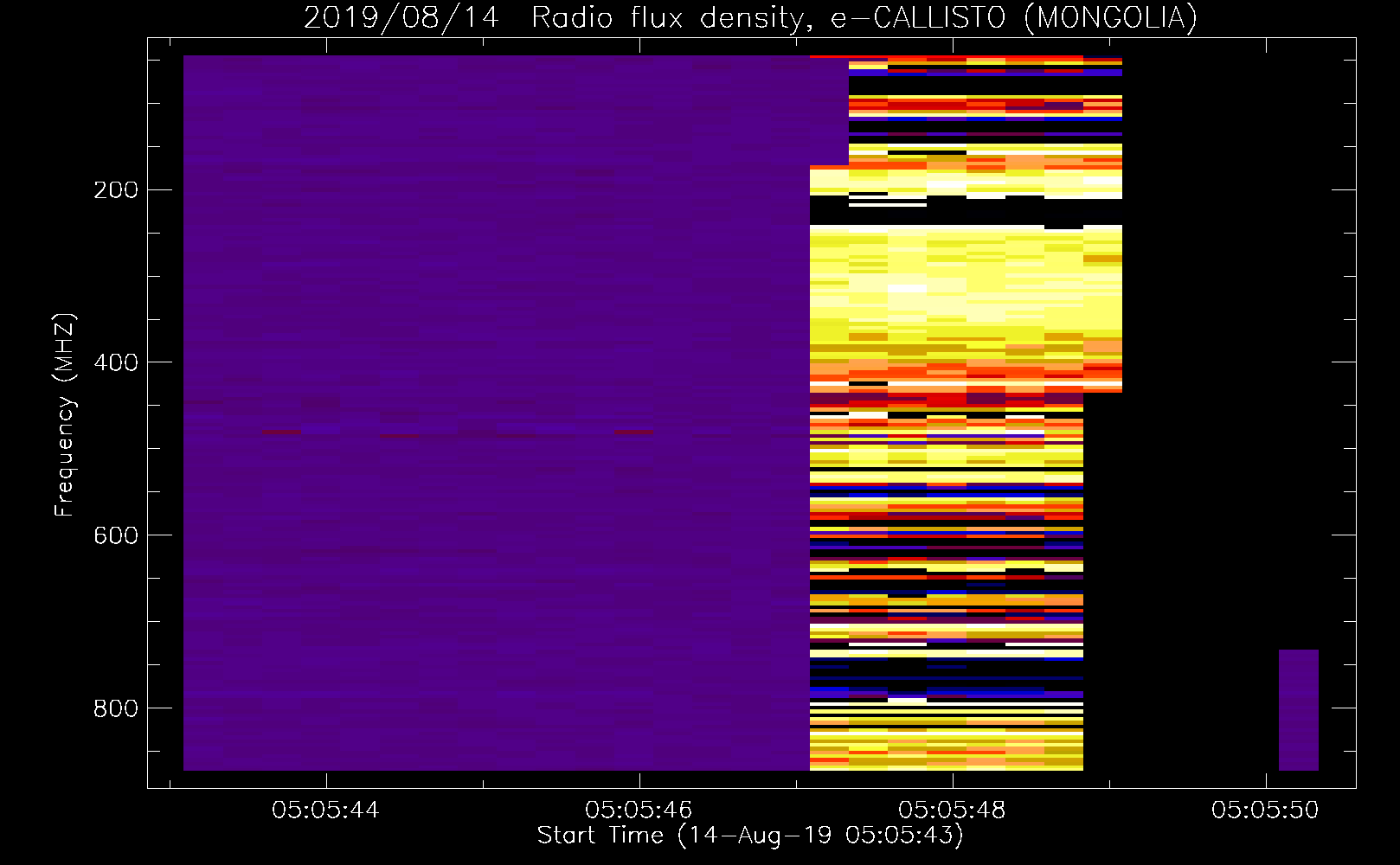Viewport: 1400px width, 865px height.
Task: Click the 05:05:44 time tick label
Action: click(325, 810)
